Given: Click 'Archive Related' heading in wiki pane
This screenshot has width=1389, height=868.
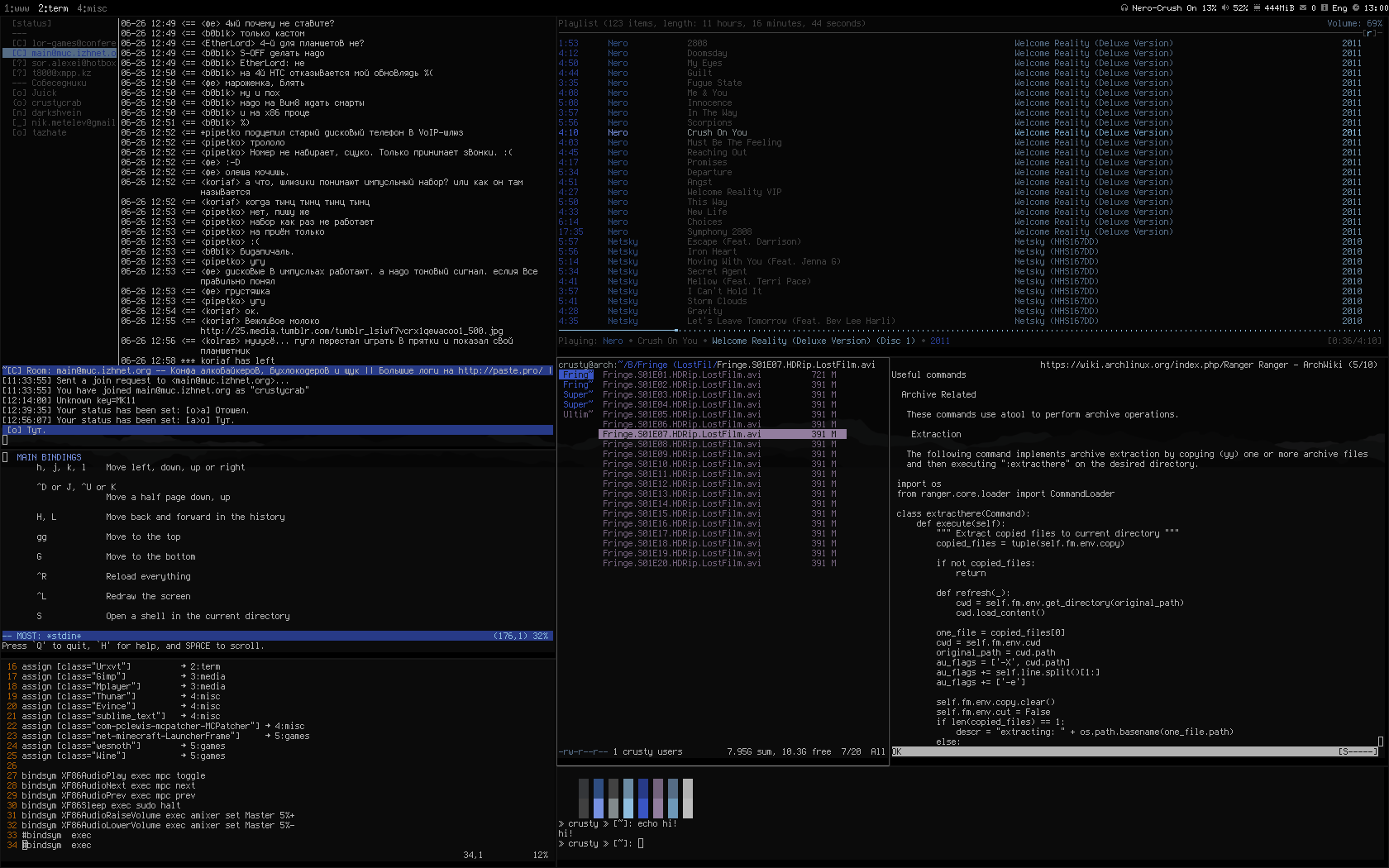Looking at the screenshot, I should [x=938, y=394].
